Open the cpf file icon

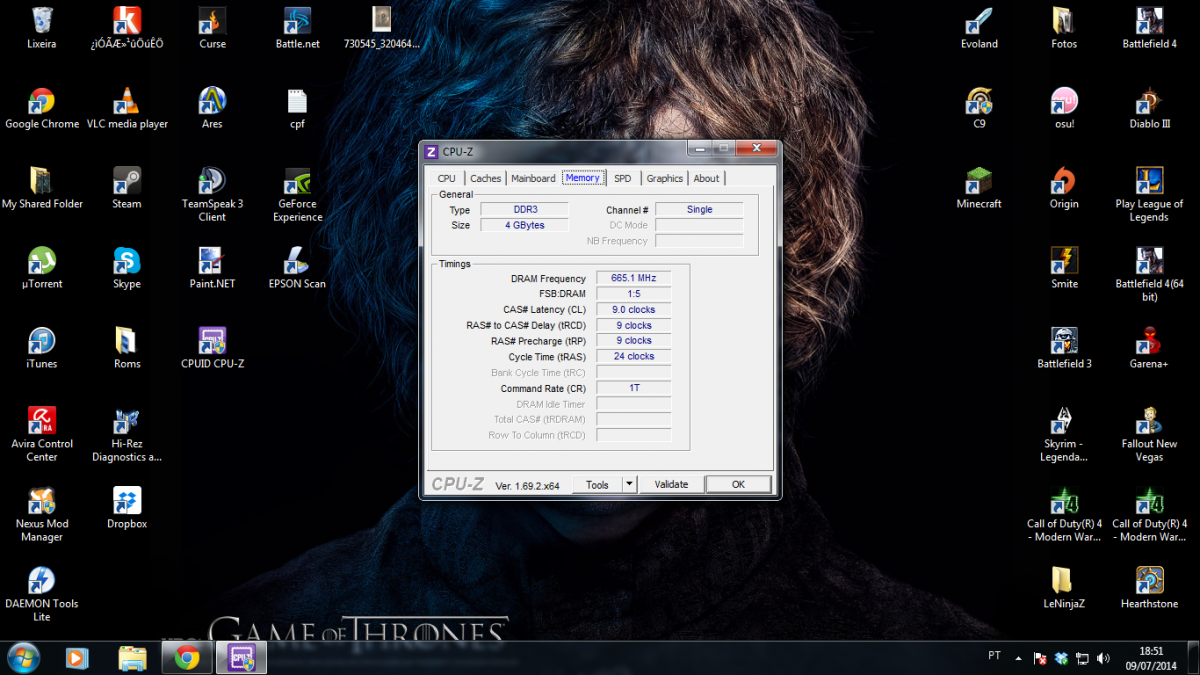click(297, 108)
